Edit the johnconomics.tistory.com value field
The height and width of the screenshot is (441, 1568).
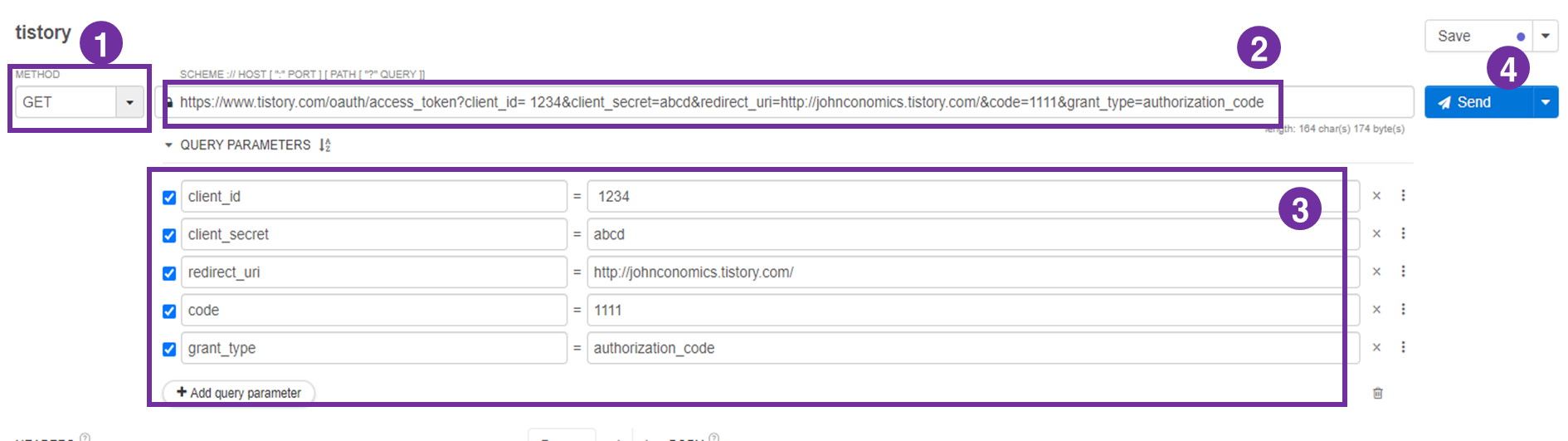pyautogui.click(x=973, y=272)
